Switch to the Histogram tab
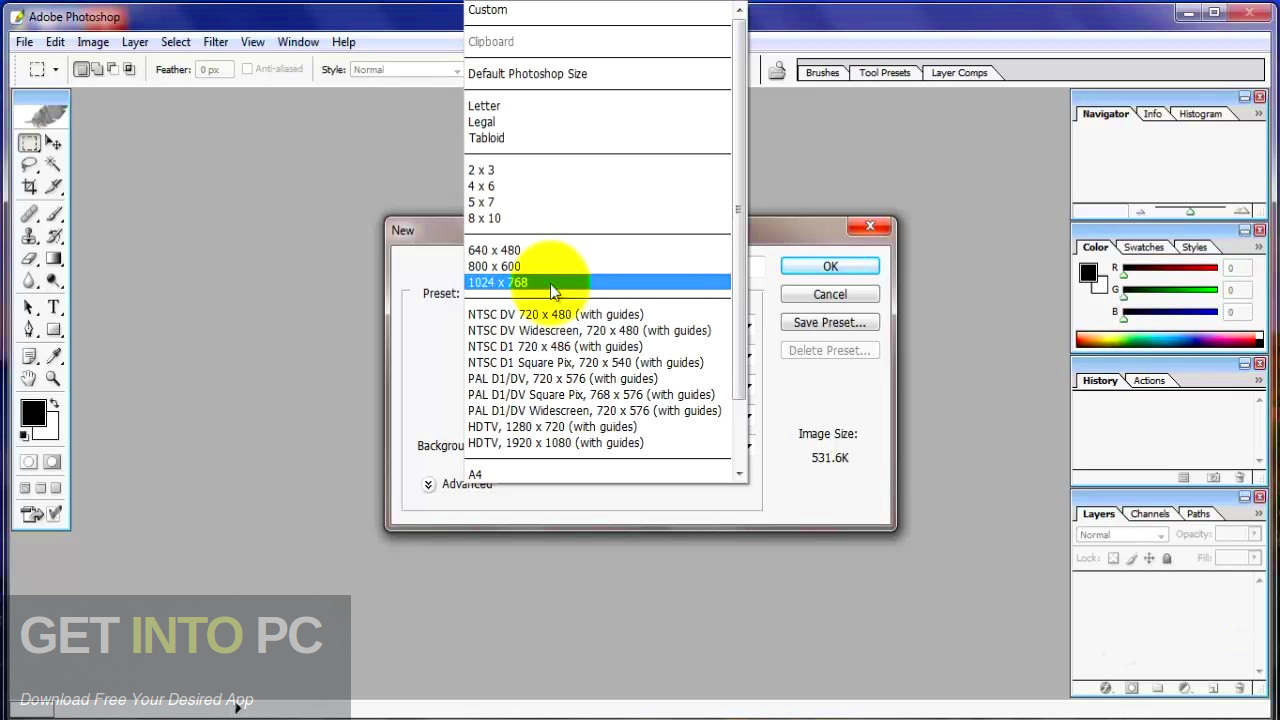 [1200, 114]
